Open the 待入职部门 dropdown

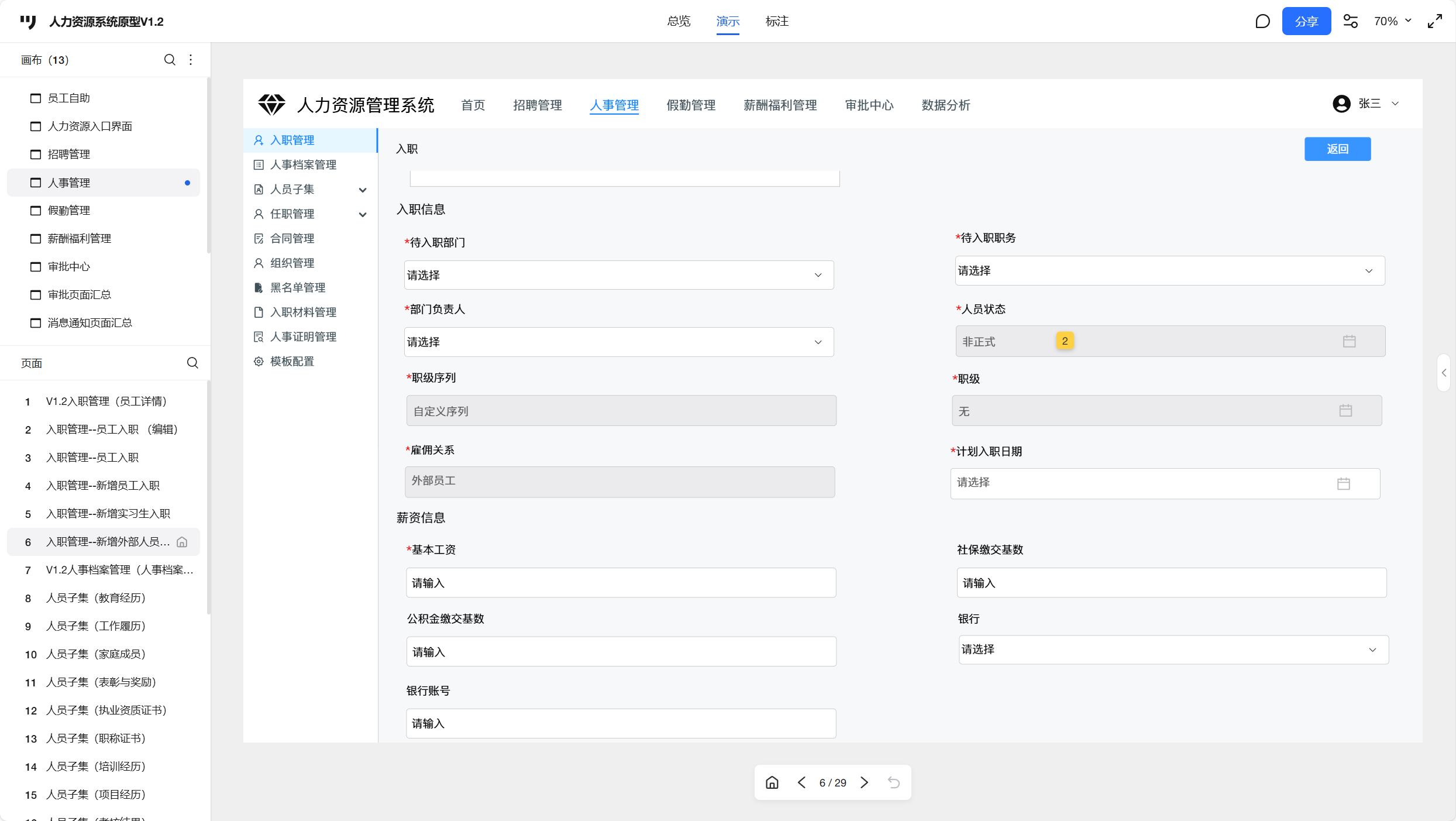pyautogui.click(x=618, y=275)
